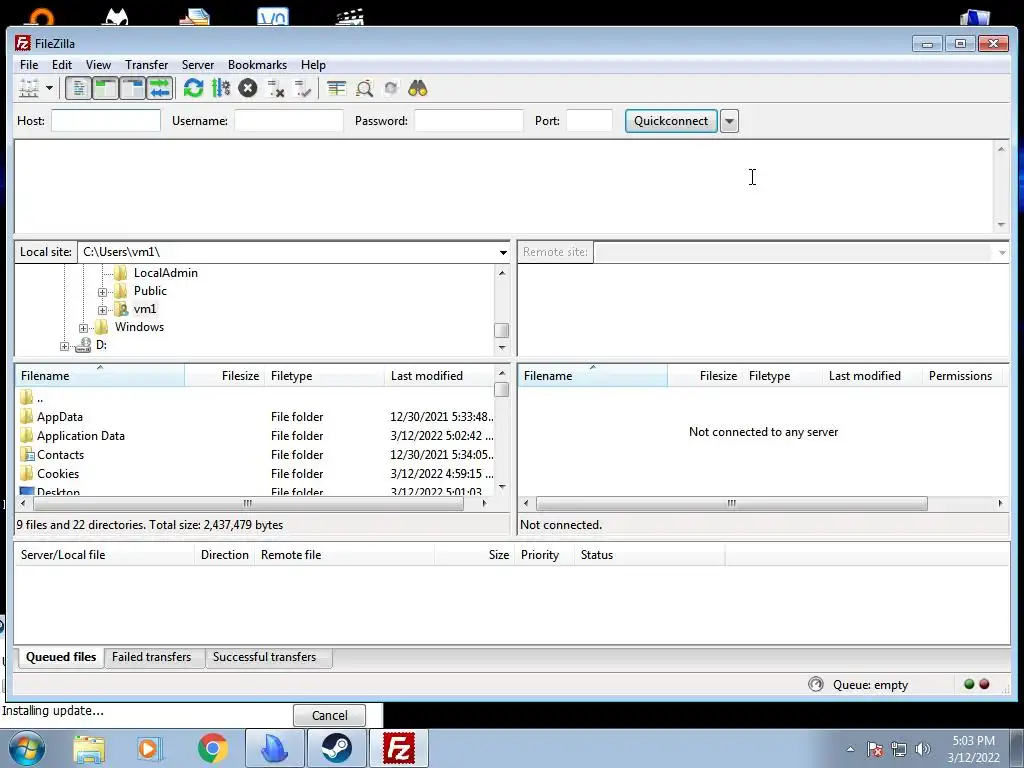
Task: Toggle directory comparison icon
Action: [364, 88]
